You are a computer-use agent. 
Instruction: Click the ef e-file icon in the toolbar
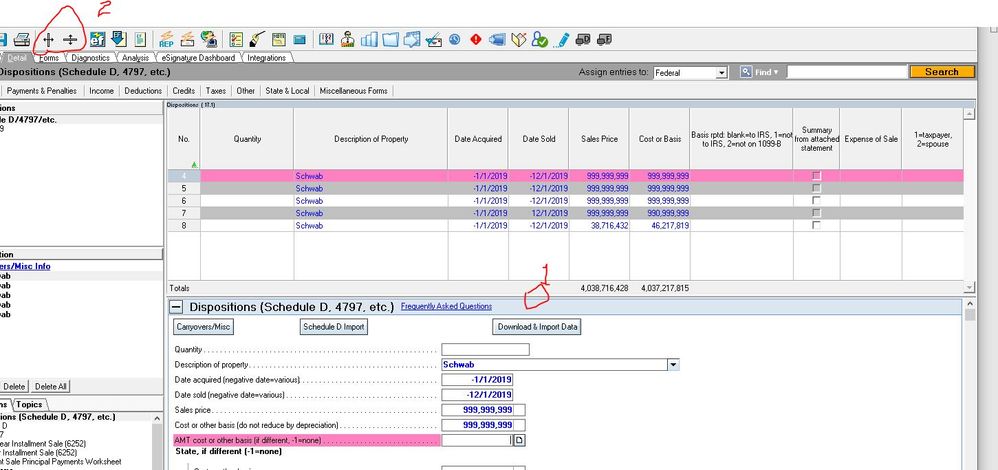click(x=98, y=40)
